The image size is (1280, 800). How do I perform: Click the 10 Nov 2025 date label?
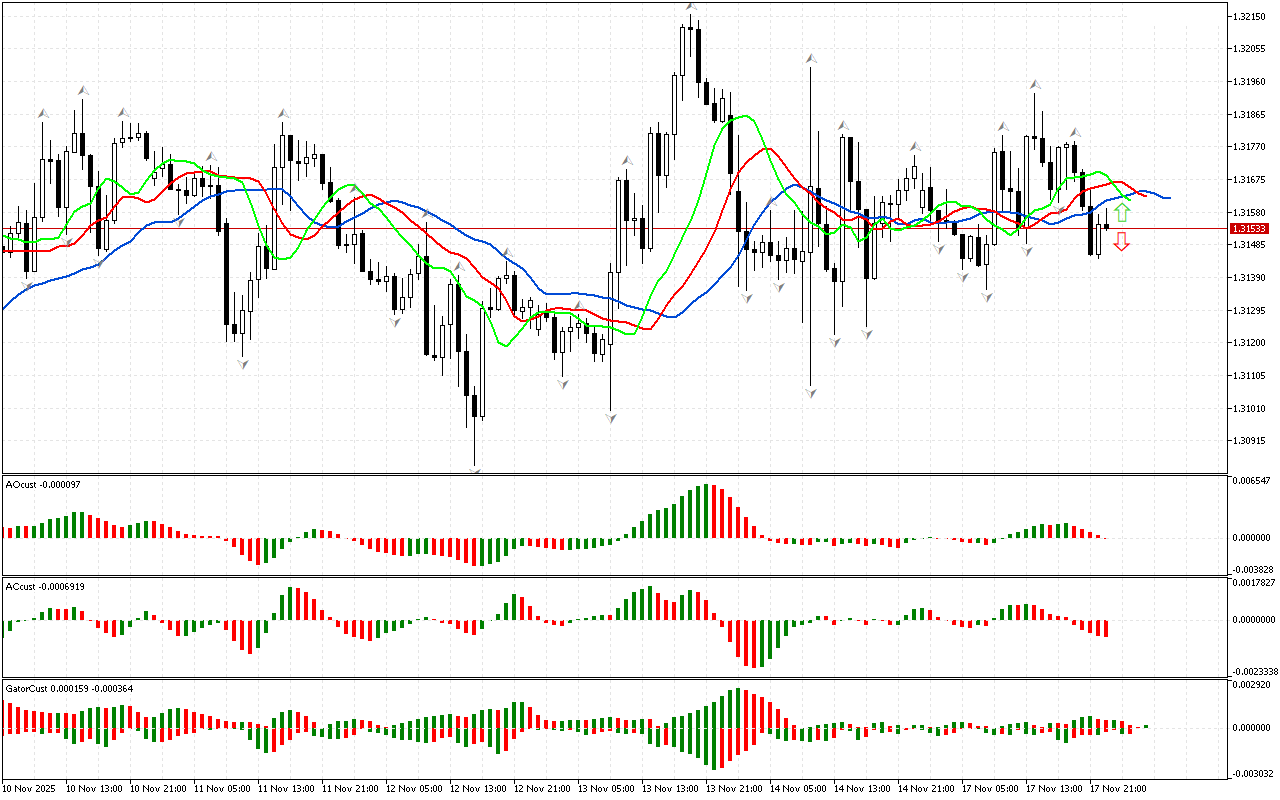30,789
